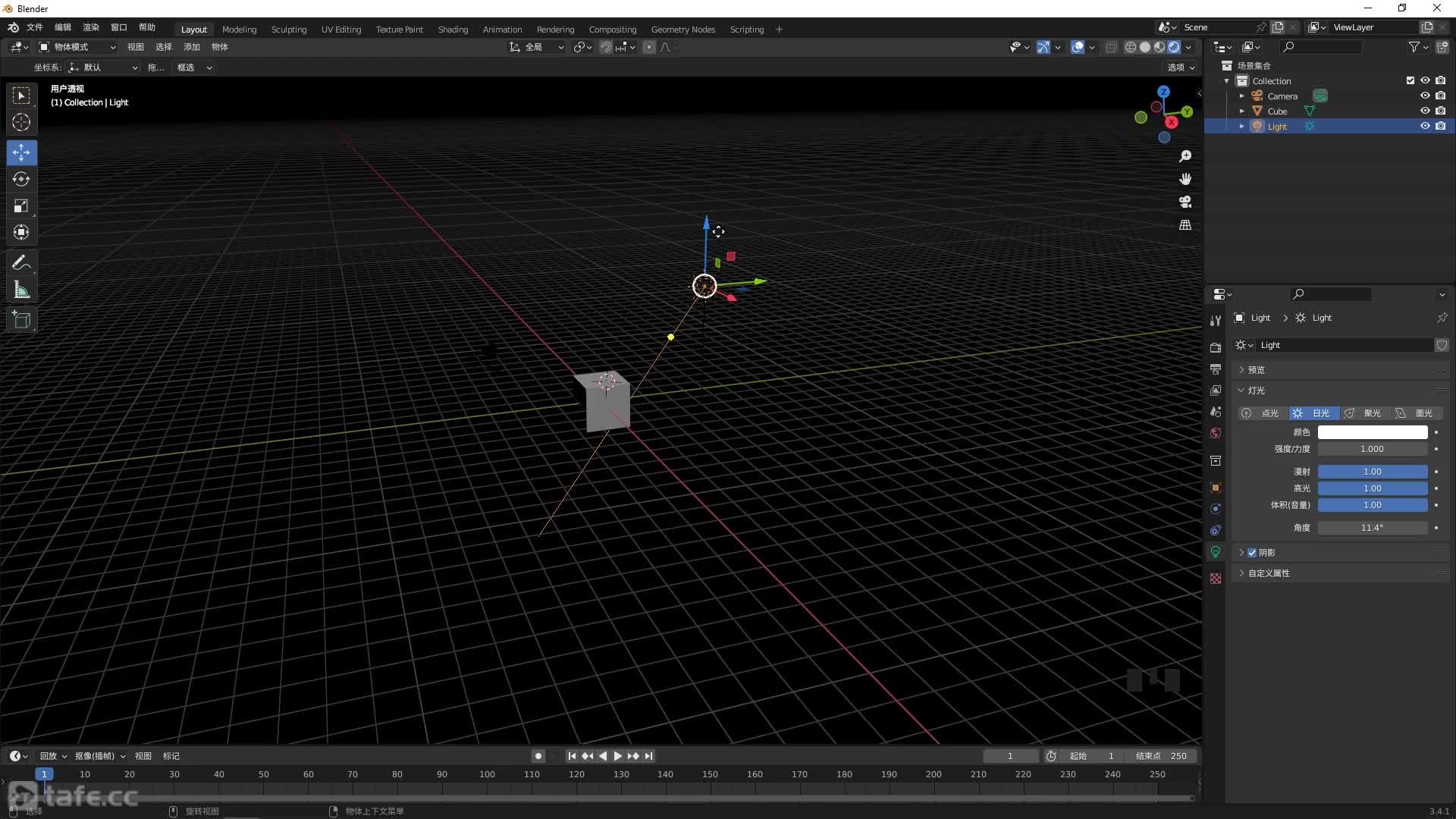Toggle auto keying record button
Viewport: 1456px width, 819px height.
pyautogui.click(x=538, y=756)
